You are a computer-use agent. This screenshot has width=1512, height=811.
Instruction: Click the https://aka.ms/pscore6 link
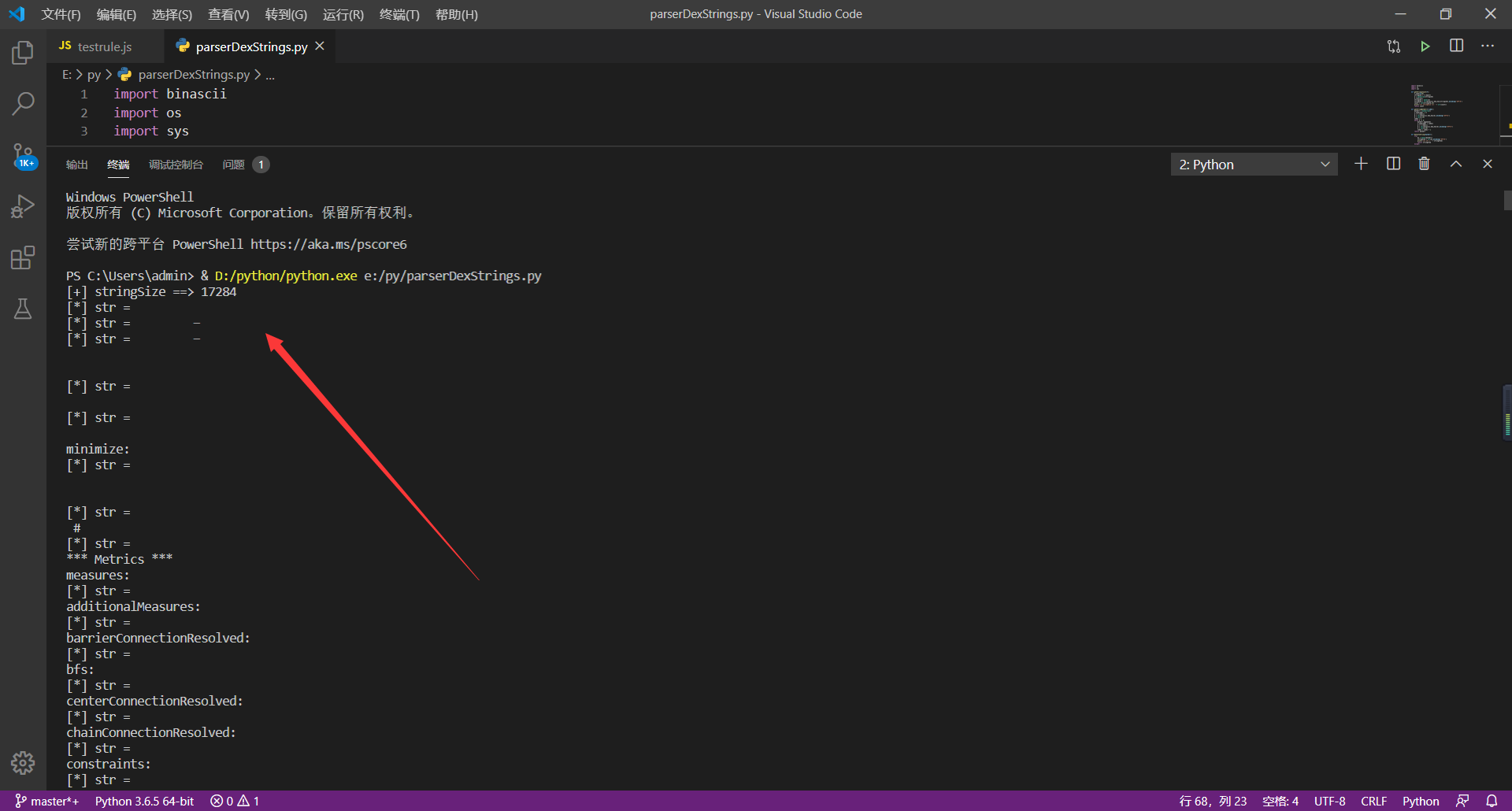point(328,244)
